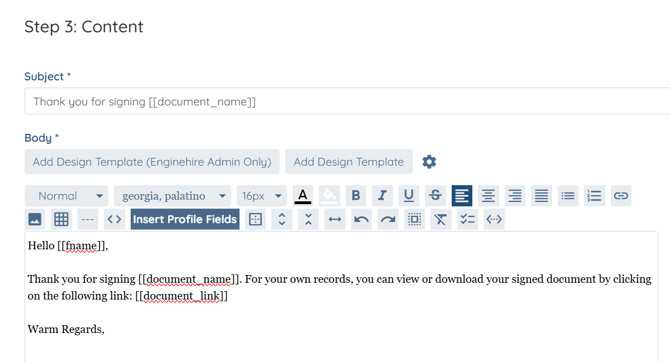Center-align the text
Screen dimensions: 670x362
click(488, 196)
